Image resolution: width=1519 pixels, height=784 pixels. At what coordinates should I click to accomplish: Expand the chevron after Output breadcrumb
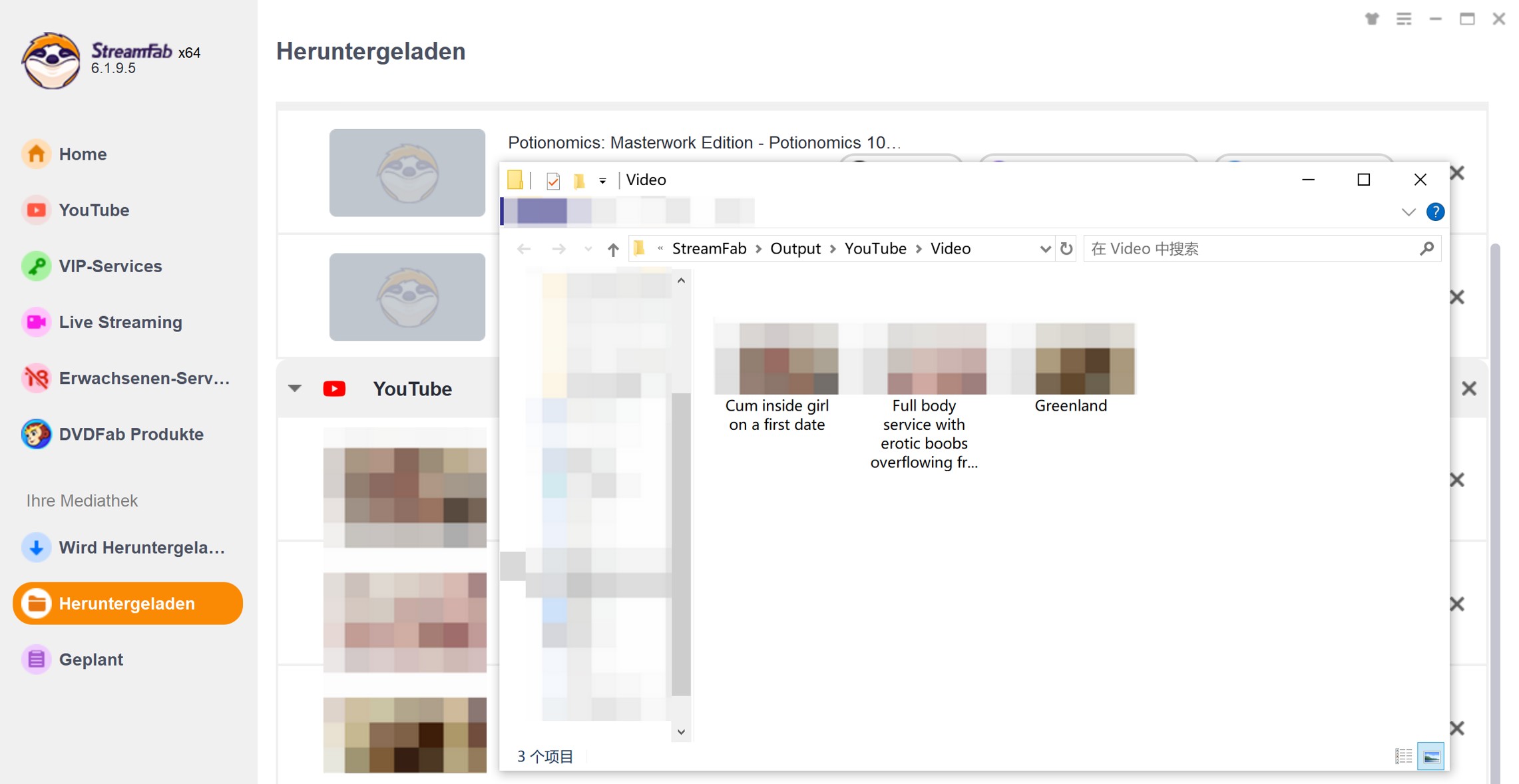click(x=832, y=249)
